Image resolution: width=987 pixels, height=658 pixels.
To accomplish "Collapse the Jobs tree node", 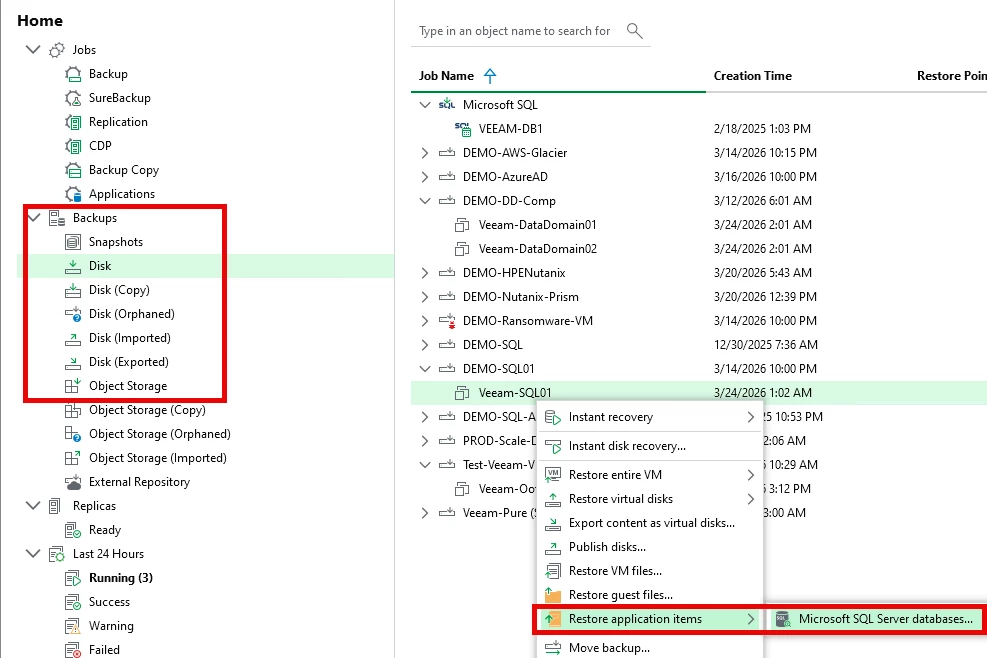I will click(x=33, y=49).
